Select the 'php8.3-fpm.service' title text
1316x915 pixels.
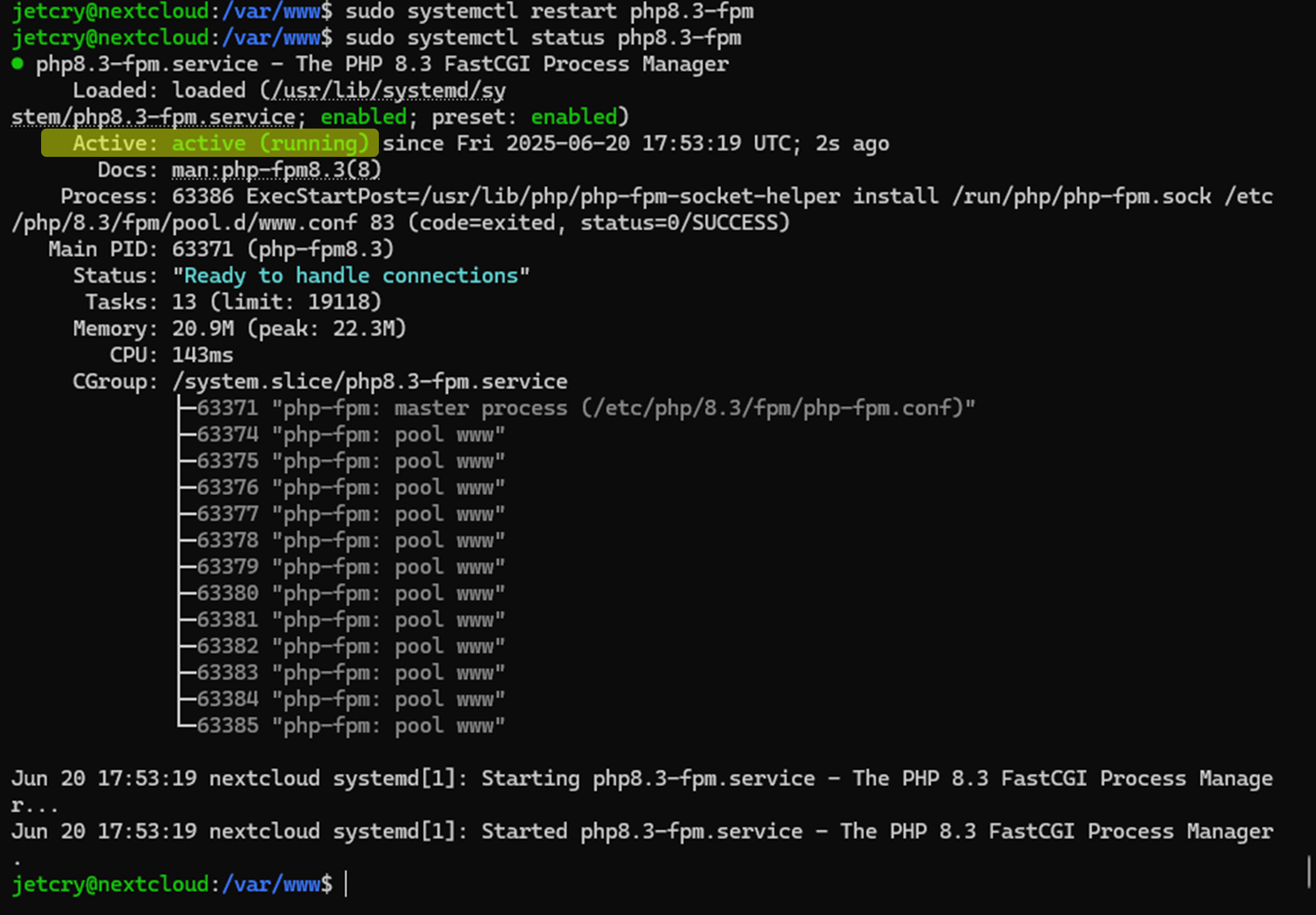coord(147,64)
